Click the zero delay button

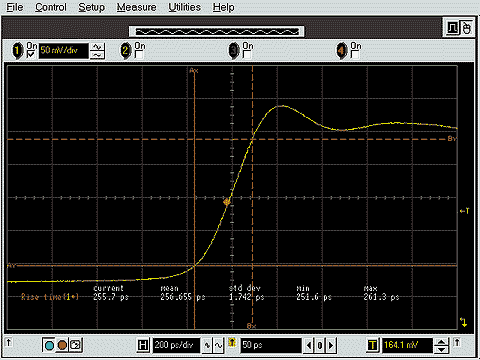[x=320, y=345]
